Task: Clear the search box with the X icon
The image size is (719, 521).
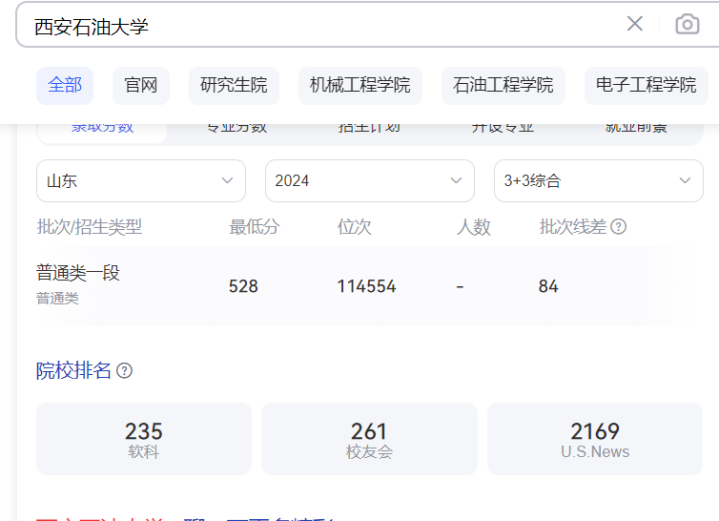Action: point(635,24)
